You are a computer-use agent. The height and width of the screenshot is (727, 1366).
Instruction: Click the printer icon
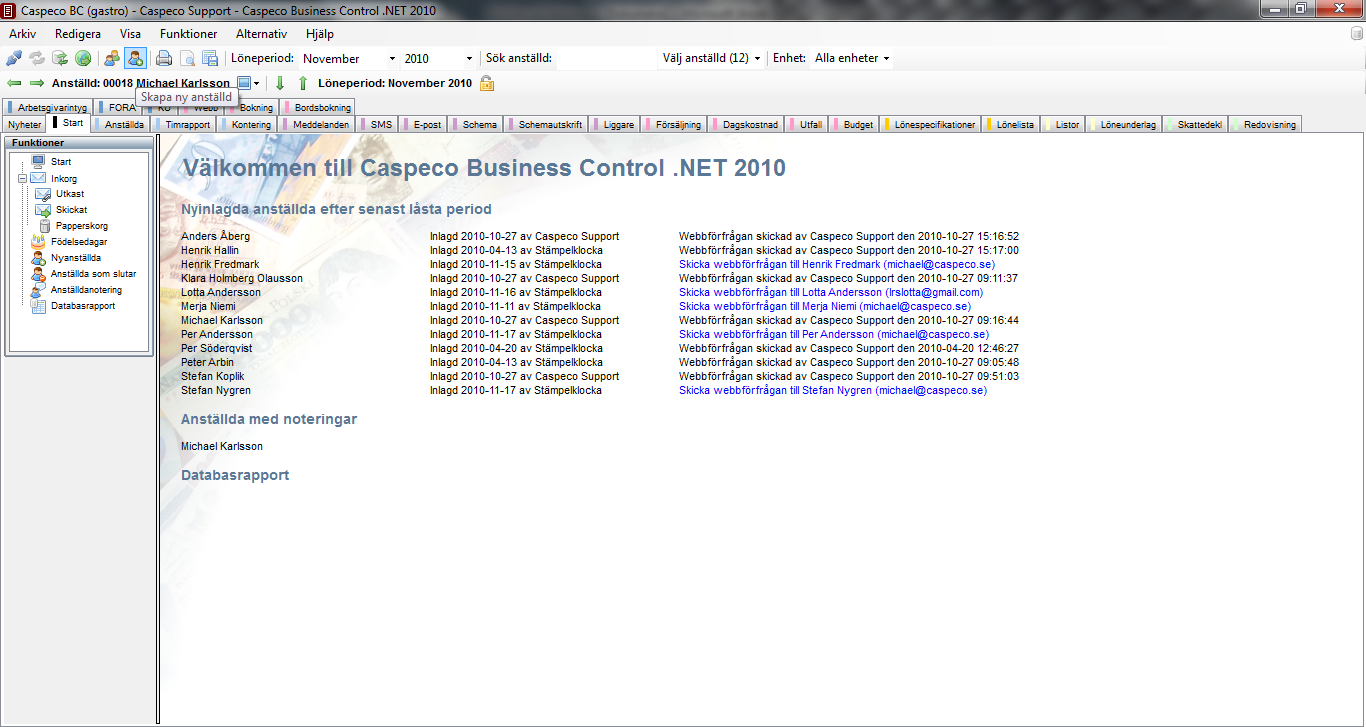pyautogui.click(x=164, y=58)
